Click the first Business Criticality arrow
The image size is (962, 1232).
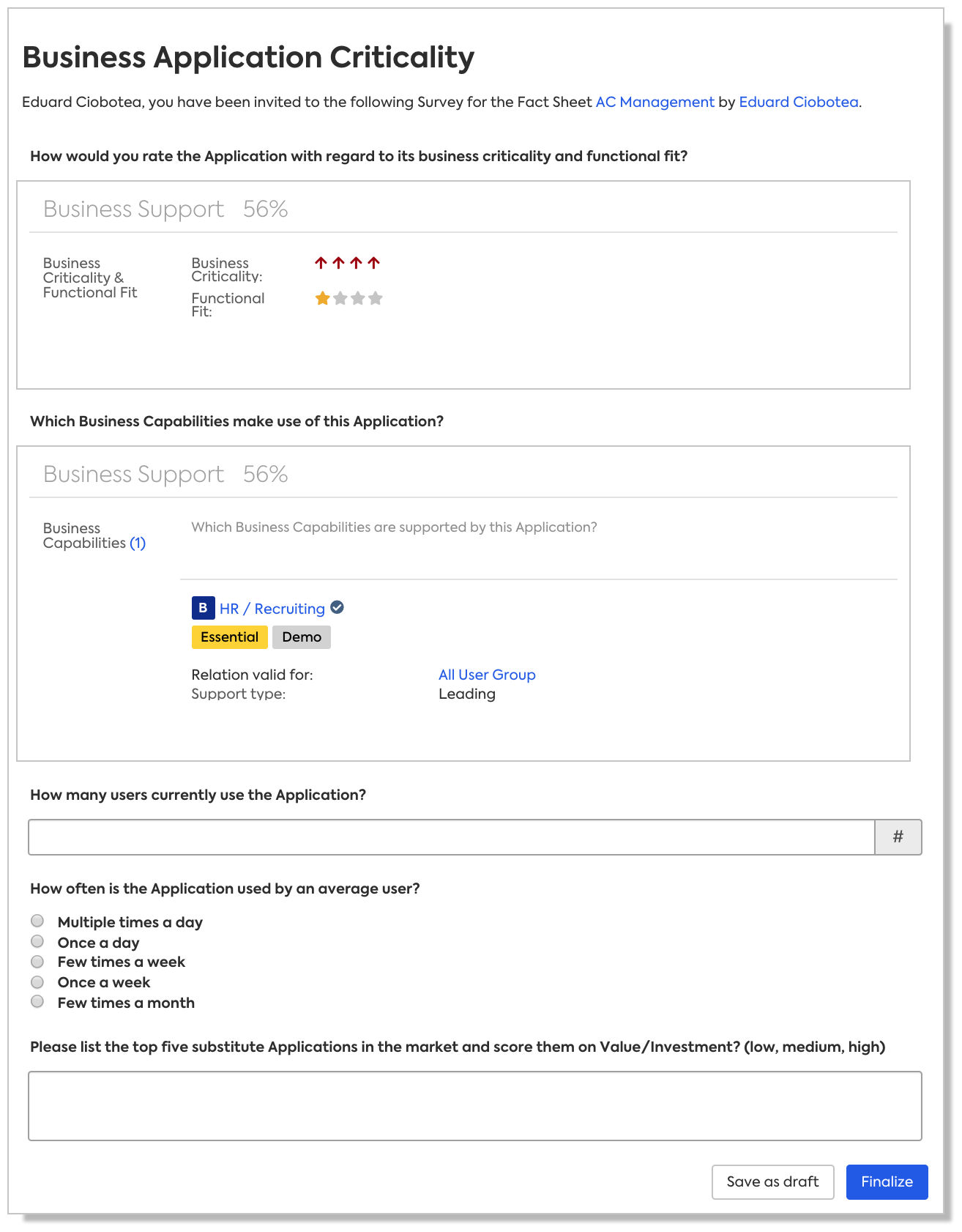(x=321, y=262)
